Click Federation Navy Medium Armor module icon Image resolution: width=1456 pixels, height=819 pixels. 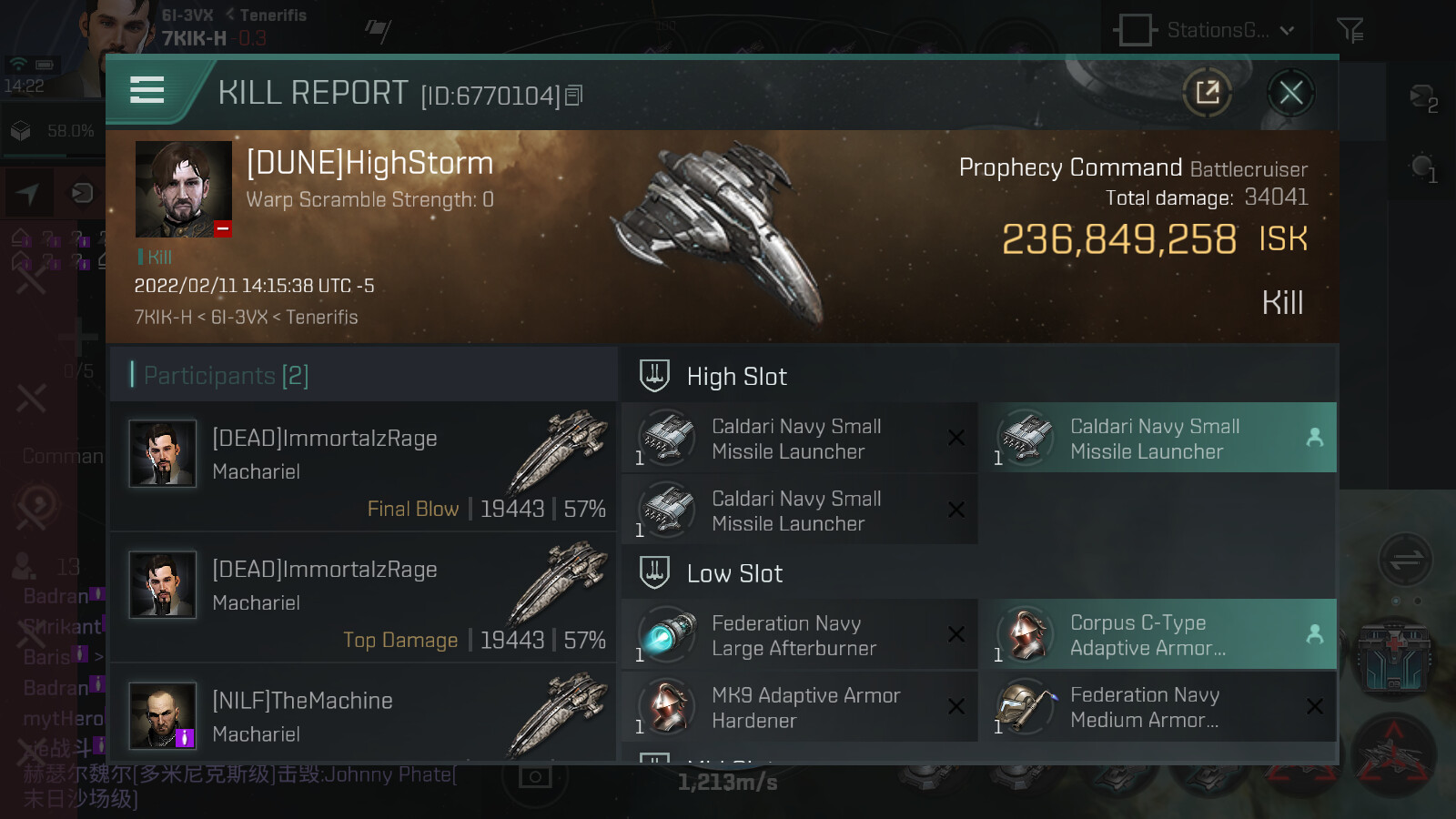click(1026, 707)
